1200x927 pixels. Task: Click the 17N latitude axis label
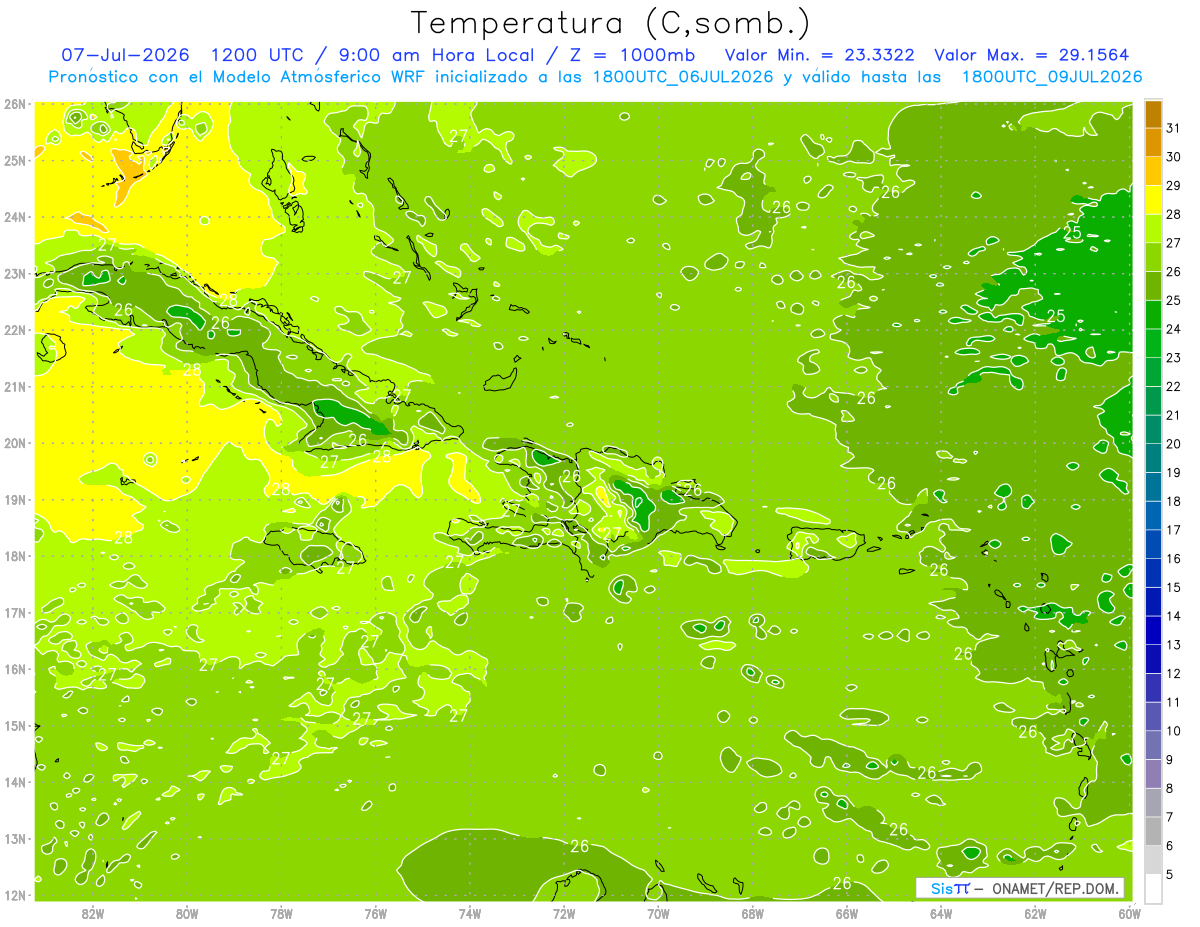[15, 612]
